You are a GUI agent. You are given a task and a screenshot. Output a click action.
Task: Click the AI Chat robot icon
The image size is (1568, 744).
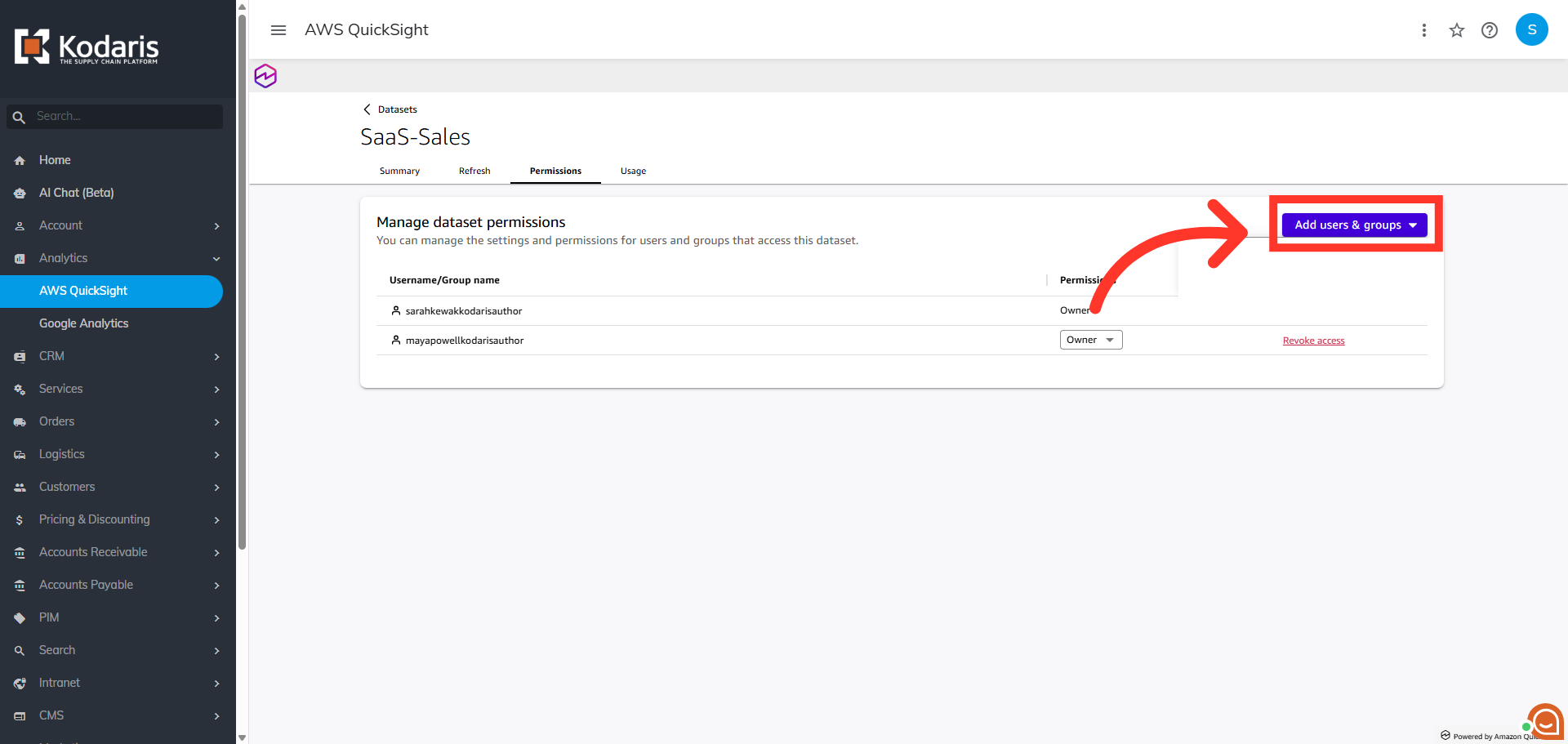(20, 194)
